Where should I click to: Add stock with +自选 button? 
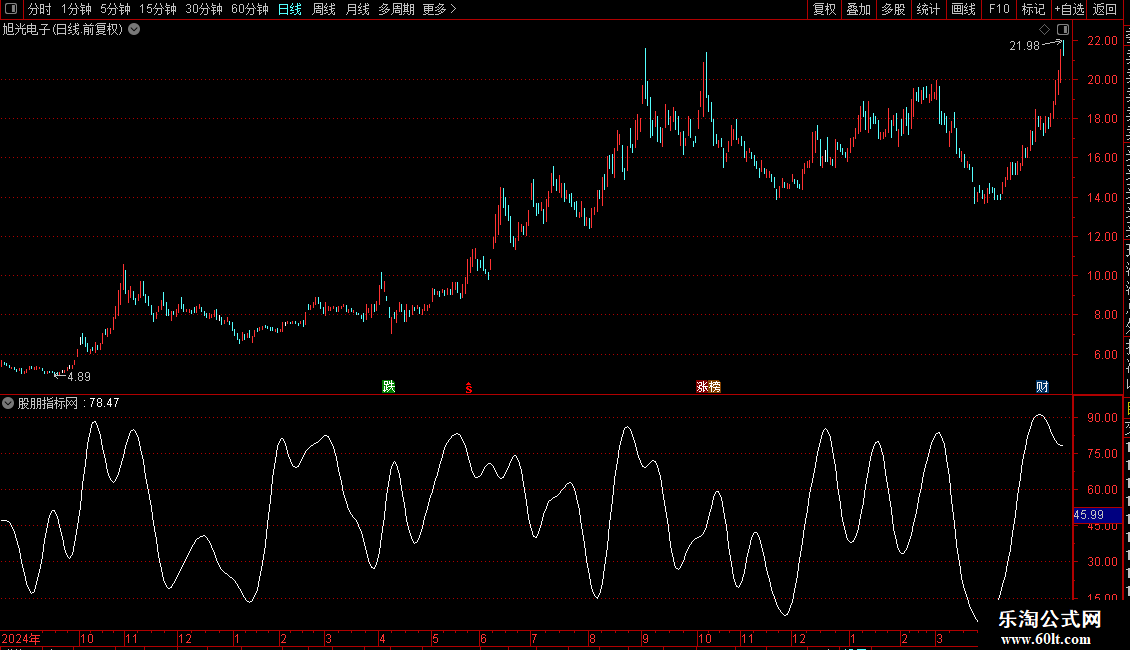click(1069, 9)
